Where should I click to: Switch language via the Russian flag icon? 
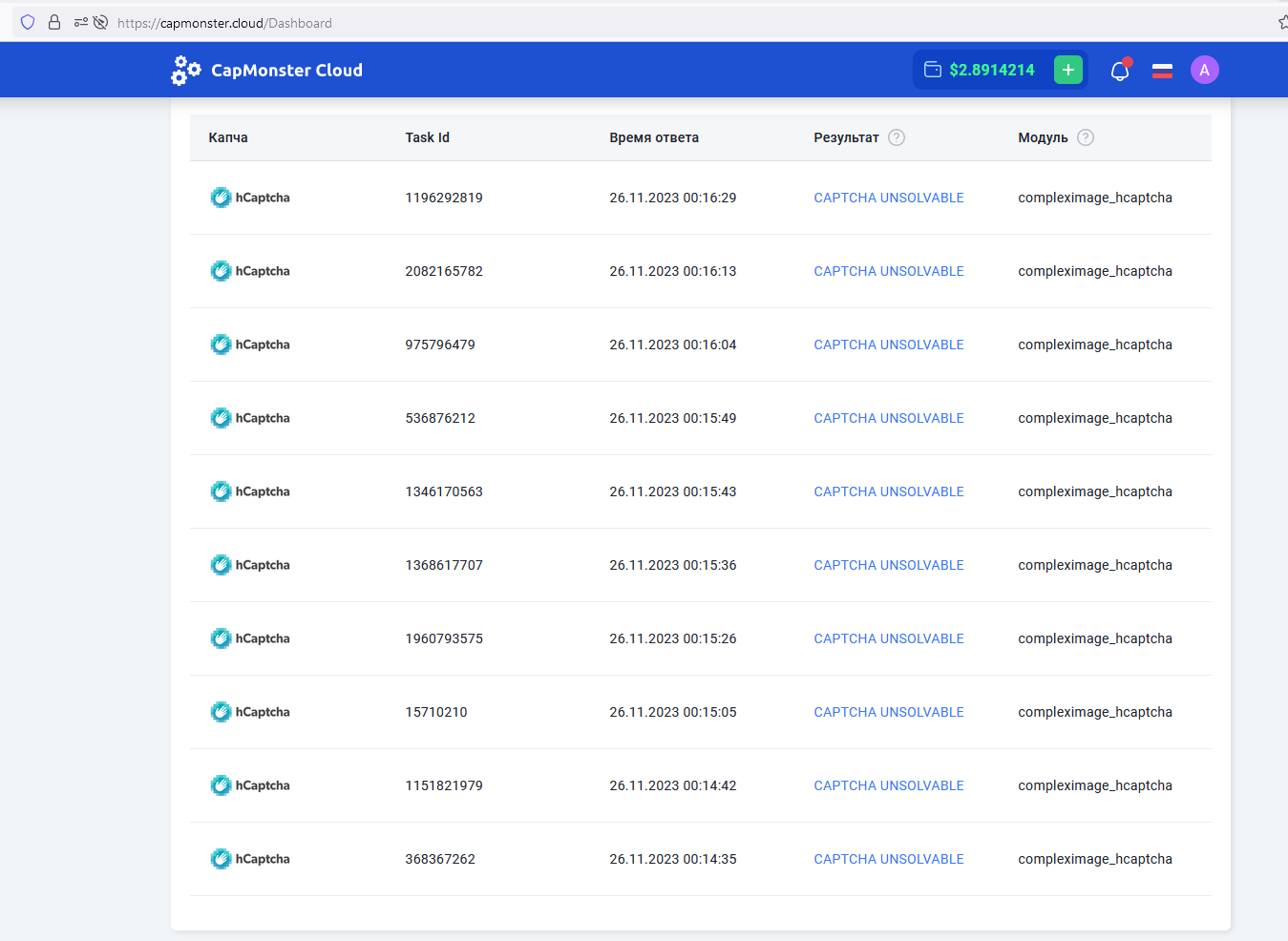tap(1162, 71)
